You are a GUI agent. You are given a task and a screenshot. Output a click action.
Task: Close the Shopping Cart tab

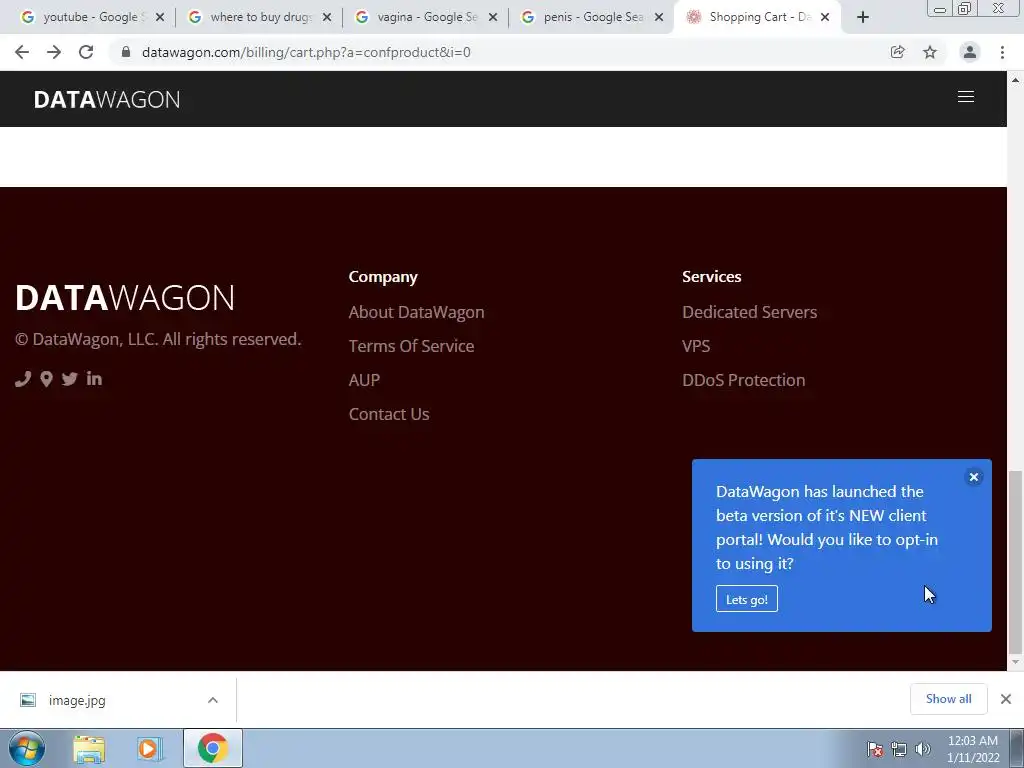825,17
